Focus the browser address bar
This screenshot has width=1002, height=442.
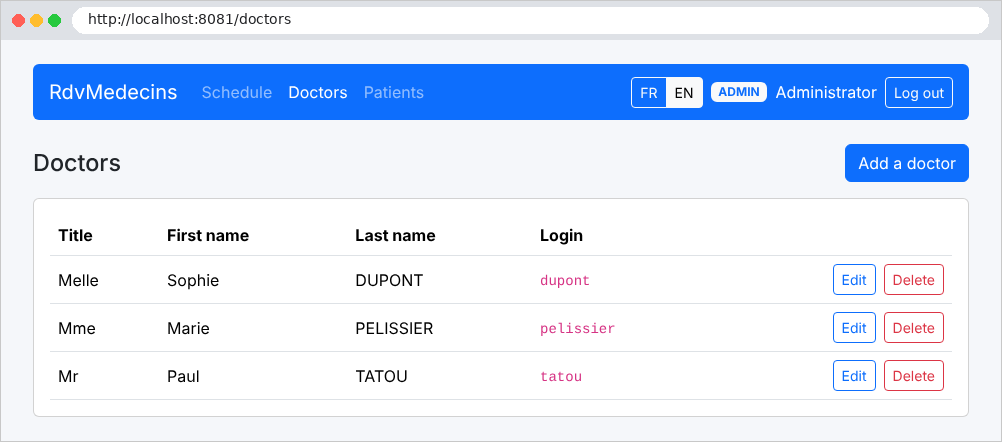tap(530, 20)
